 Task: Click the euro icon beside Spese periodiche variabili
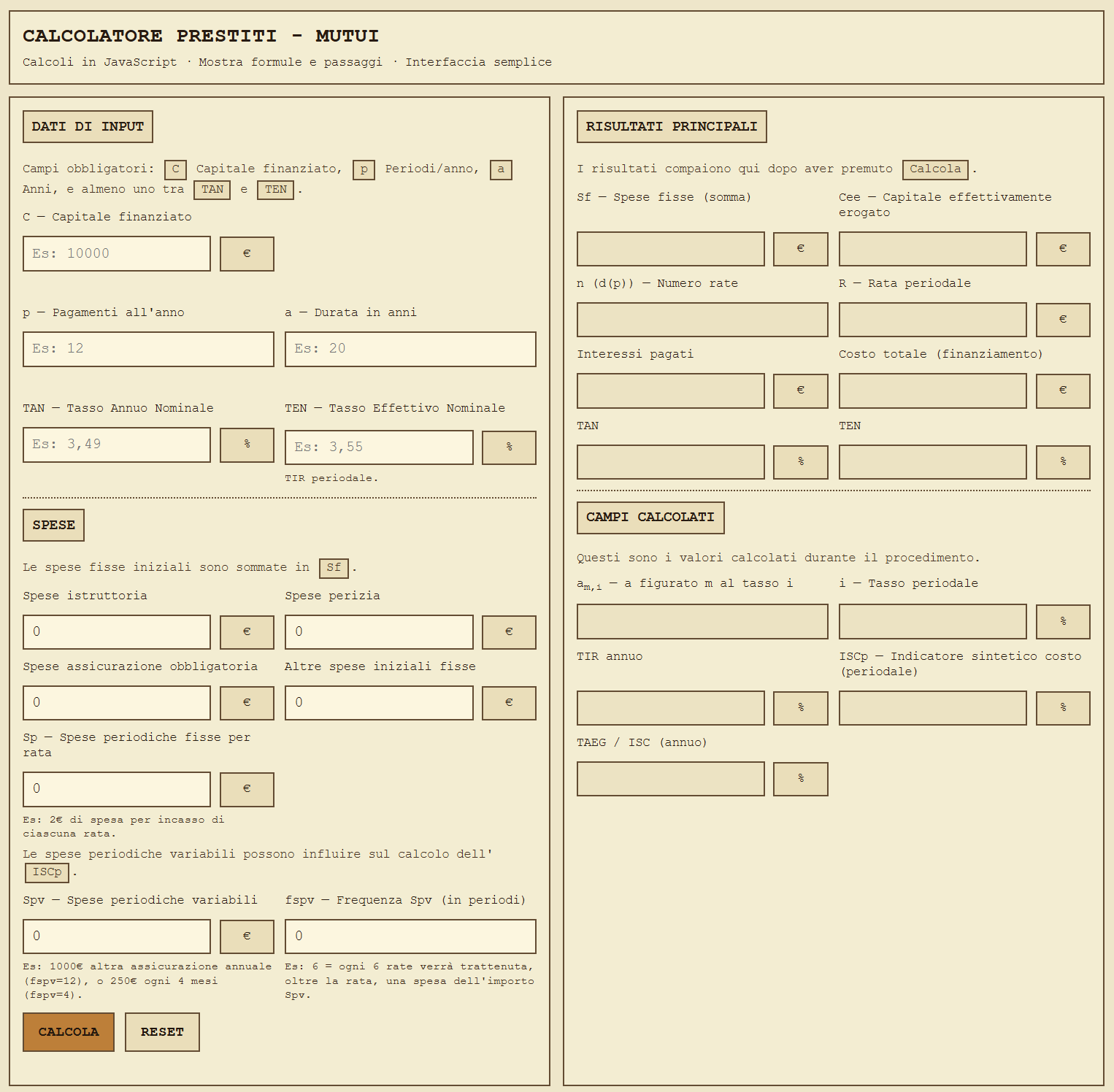(x=247, y=936)
